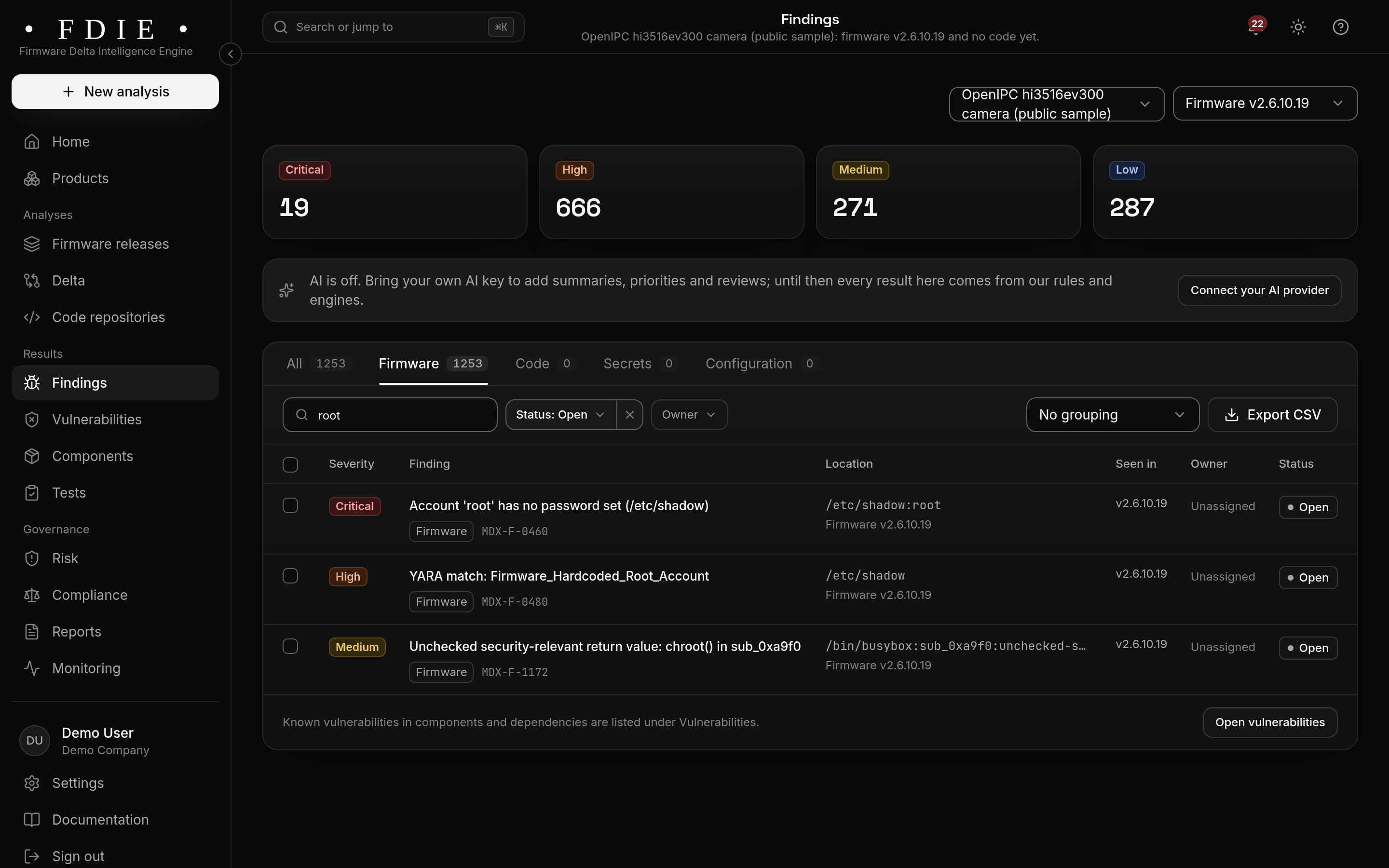Click Connect your AI provider button

point(1259,290)
